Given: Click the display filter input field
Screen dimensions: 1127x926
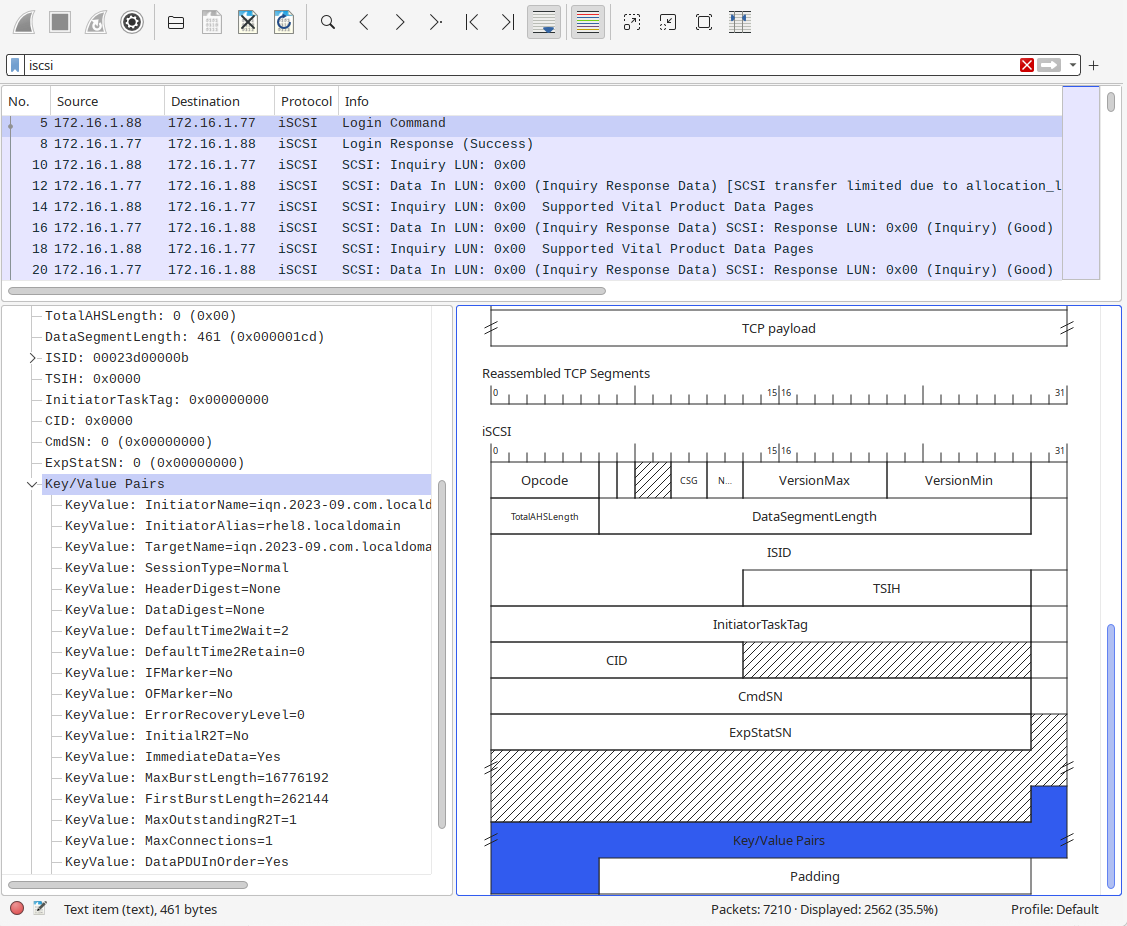Looking at the screenshot, I should (521, 65).
